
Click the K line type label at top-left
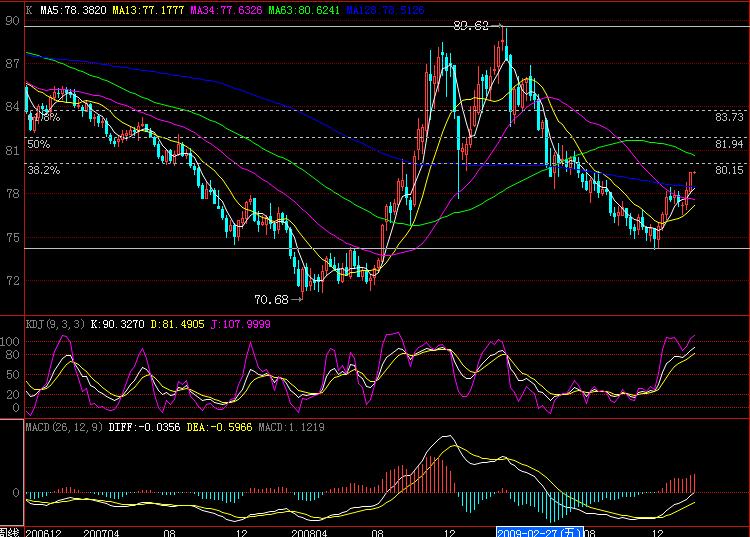pyautogui.click(x=29, y=8)
